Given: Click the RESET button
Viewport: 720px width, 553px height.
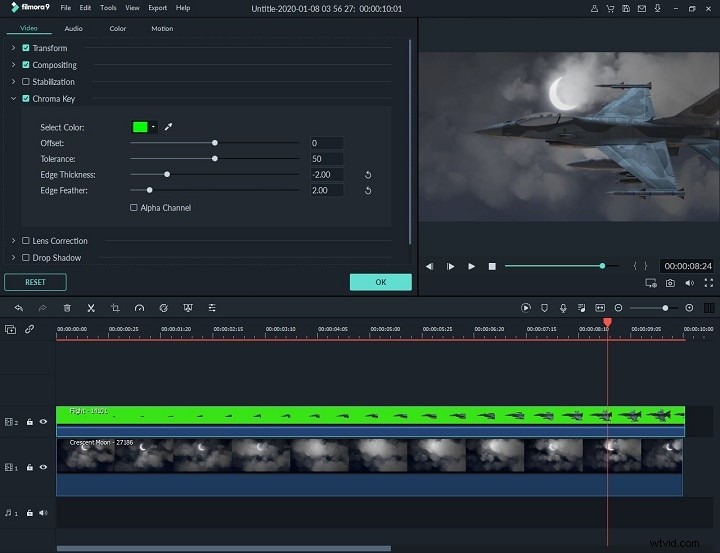Looking at the screenshot, I should tap(35, 282).
